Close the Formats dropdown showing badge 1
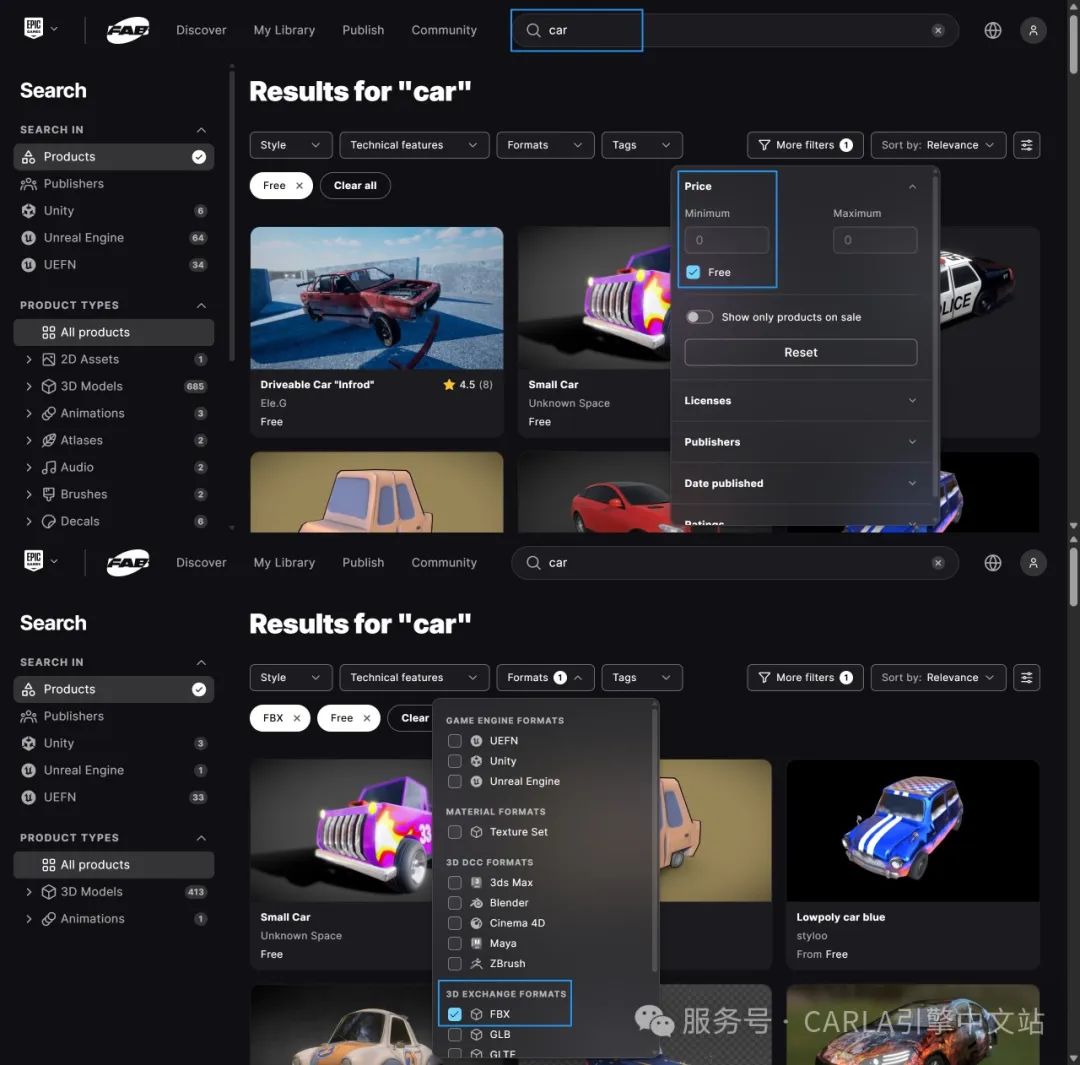The width and height of the screenshot is (1080, 1065). pyautogui.click(x=545, y=677)
